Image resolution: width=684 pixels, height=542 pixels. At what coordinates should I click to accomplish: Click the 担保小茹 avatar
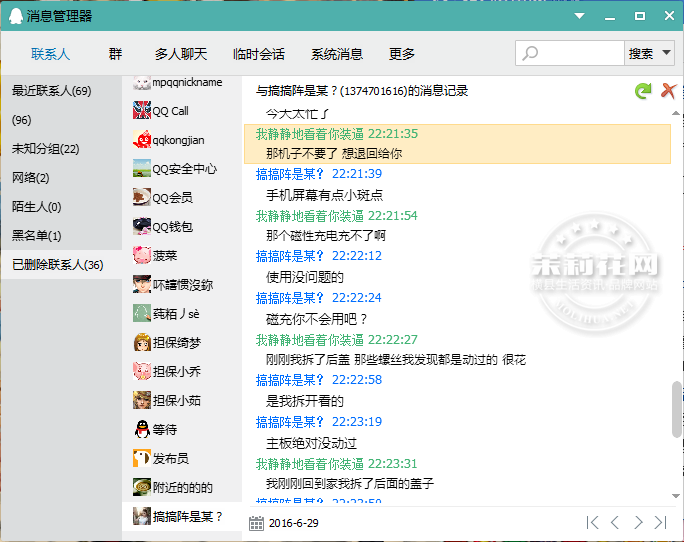[142, 400]
